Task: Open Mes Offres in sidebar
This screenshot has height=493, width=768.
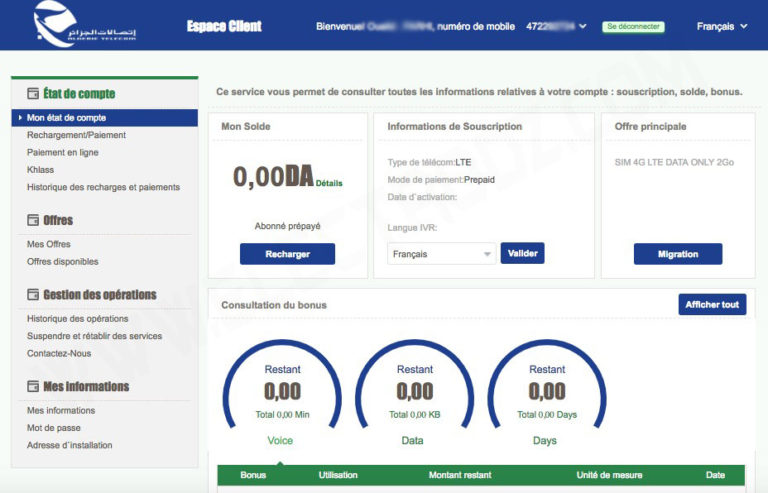Action: point(48,244)
